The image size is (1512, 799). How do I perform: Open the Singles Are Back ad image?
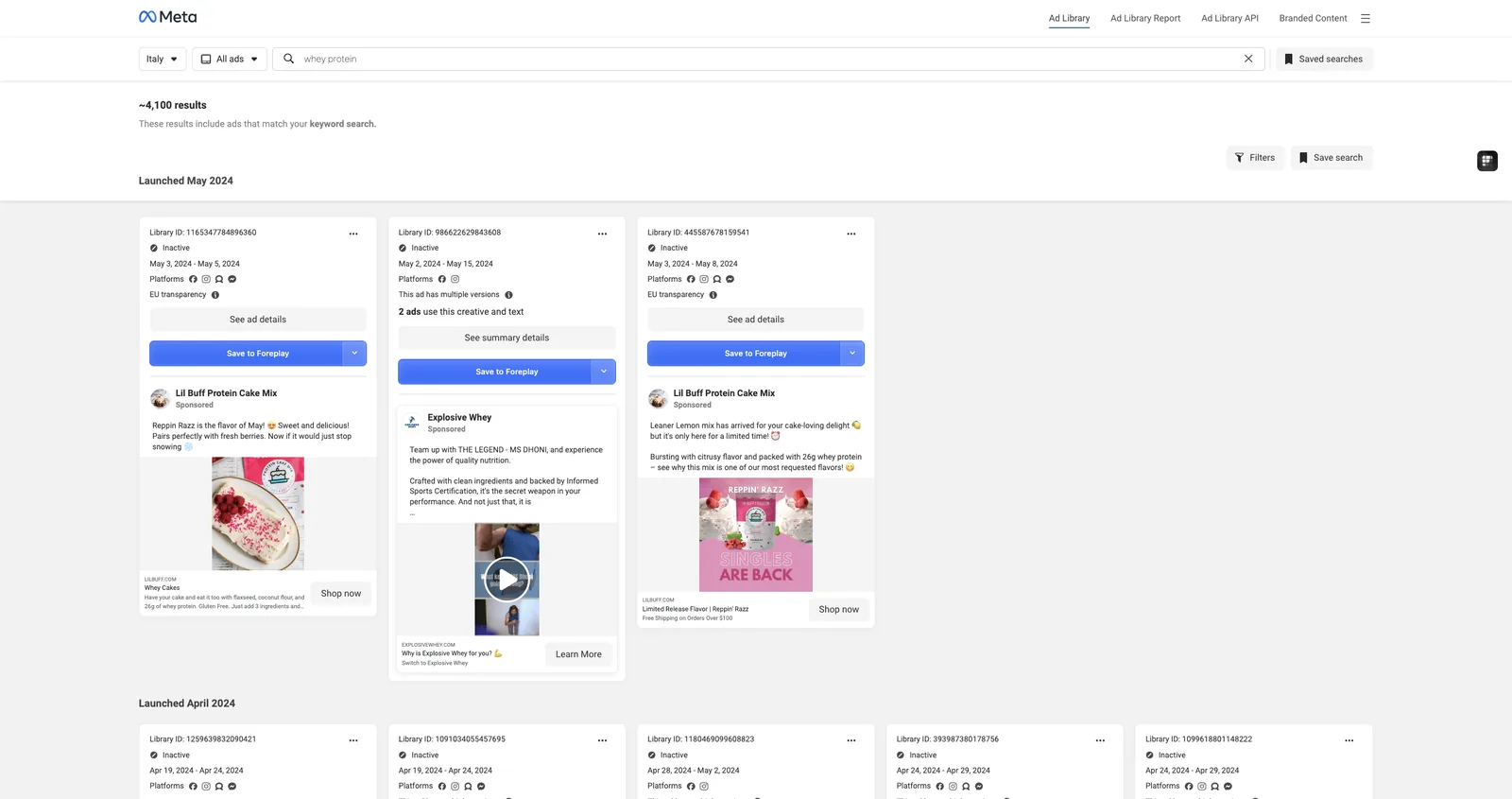point(756,535)
